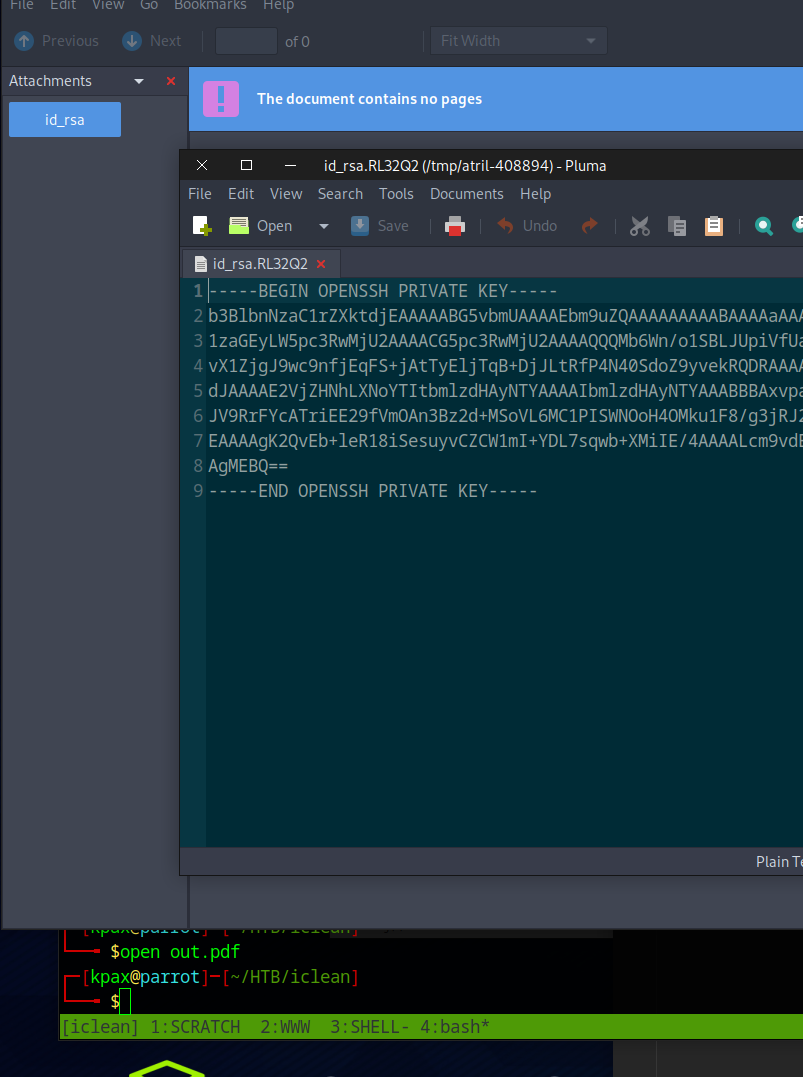Click the Find magnifier icon in Pluma
The width and height of the screenshot is (803, 1077).
point(764,226)
